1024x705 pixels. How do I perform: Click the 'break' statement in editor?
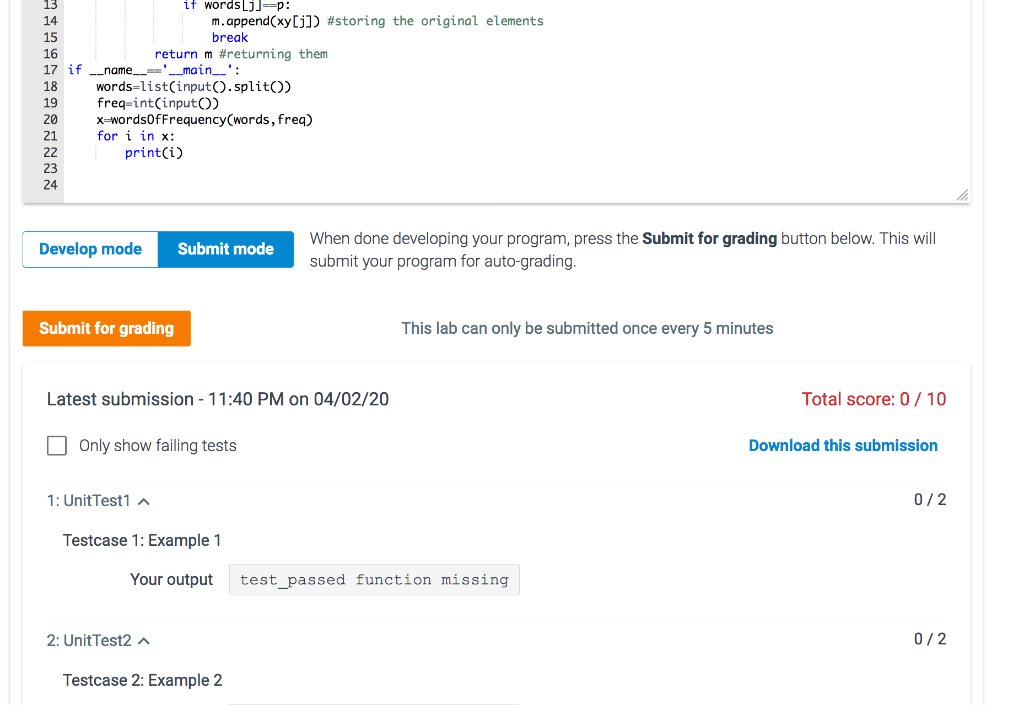point(230,38)
